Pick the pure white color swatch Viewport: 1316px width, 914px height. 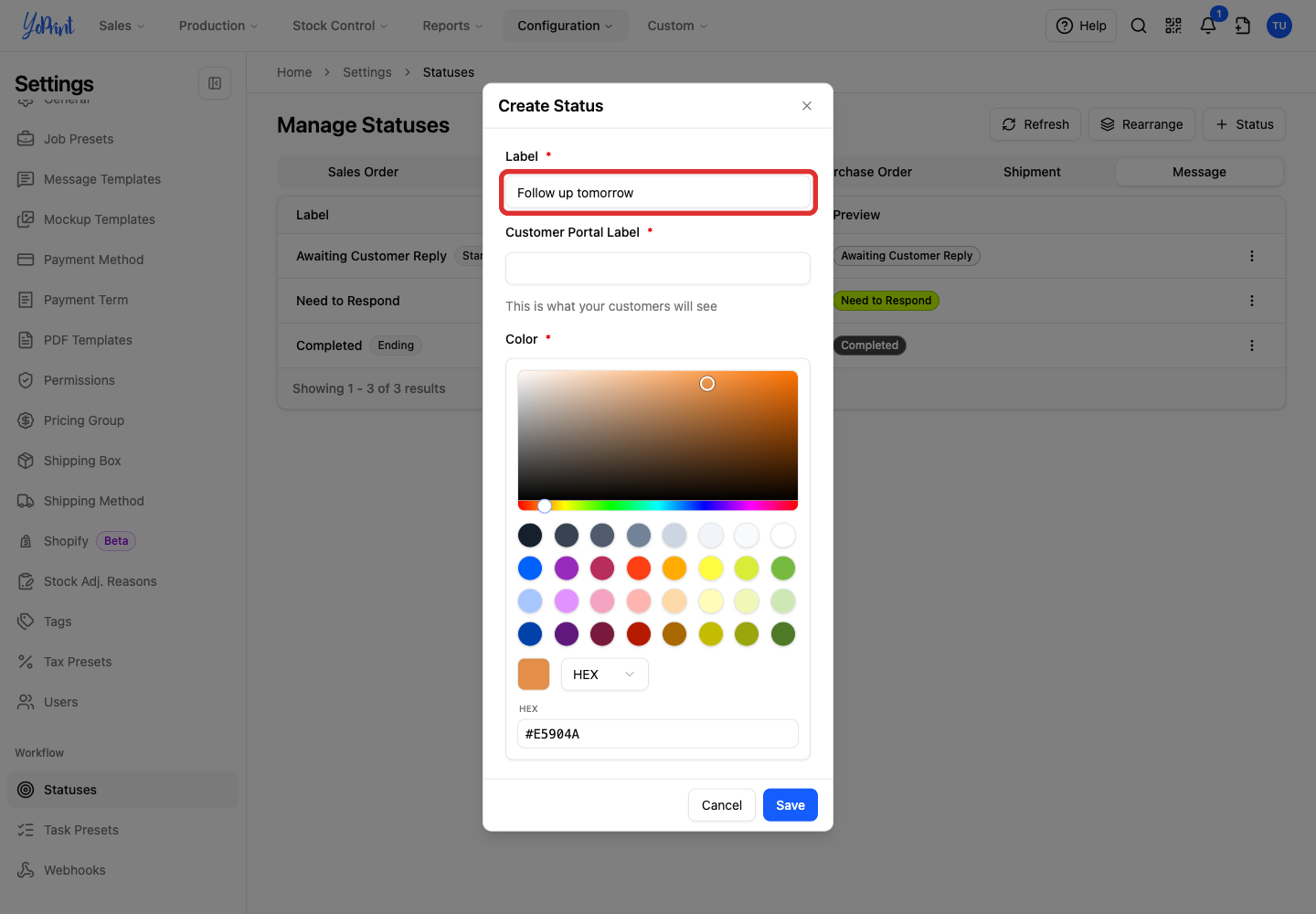783,536
